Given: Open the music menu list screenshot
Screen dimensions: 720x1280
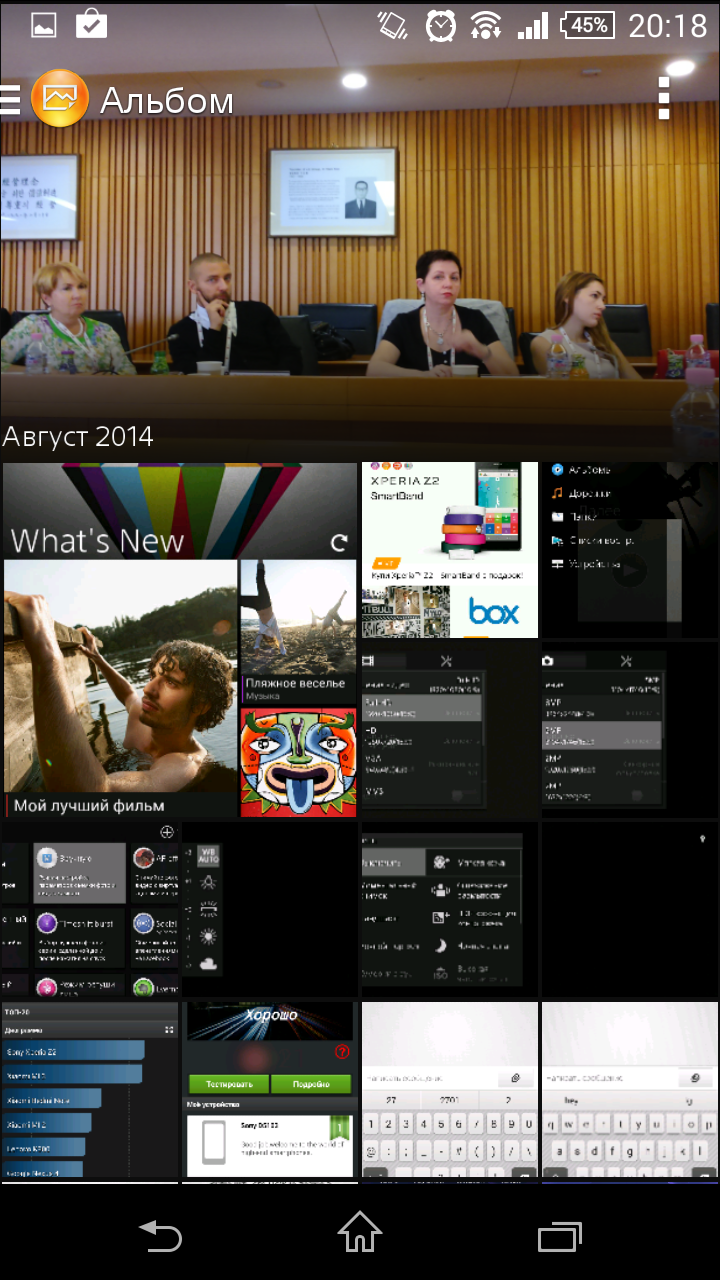Looking at the screenshot, I should [x=629, y=550].
